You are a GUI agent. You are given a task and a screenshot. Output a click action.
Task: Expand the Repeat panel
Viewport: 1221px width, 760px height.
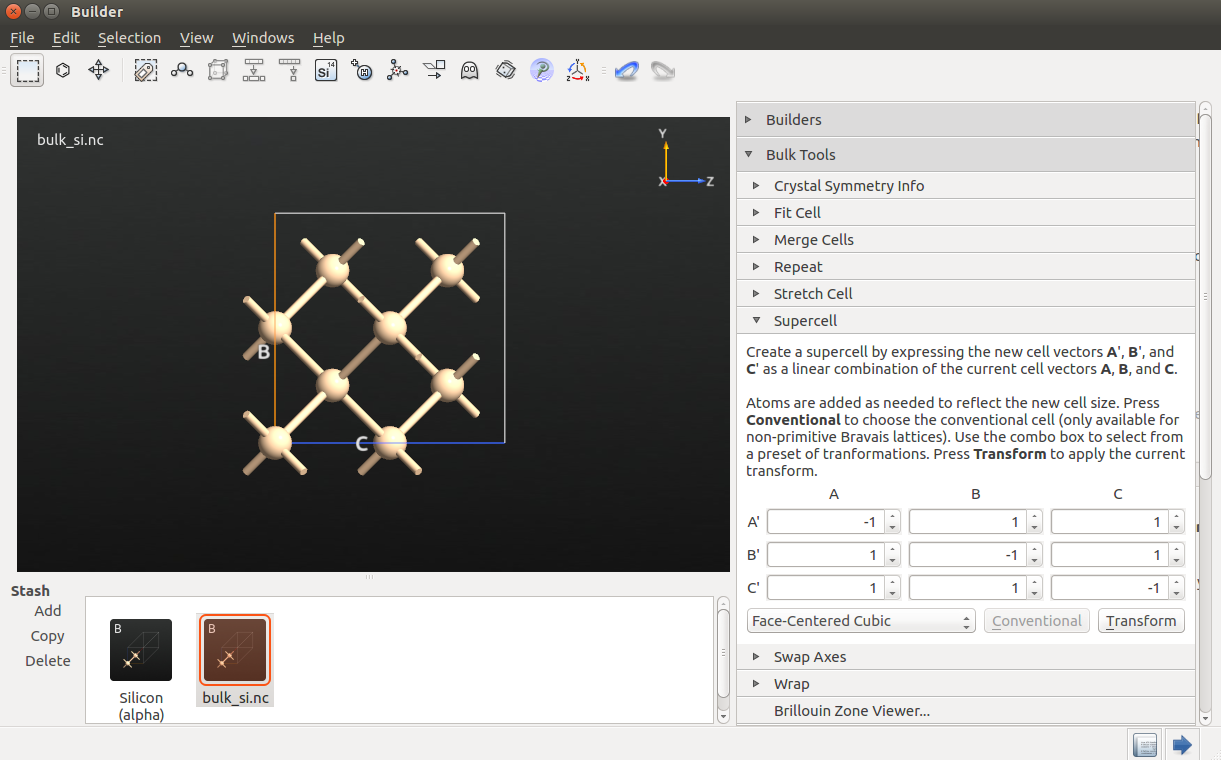[x=966, y=267]
